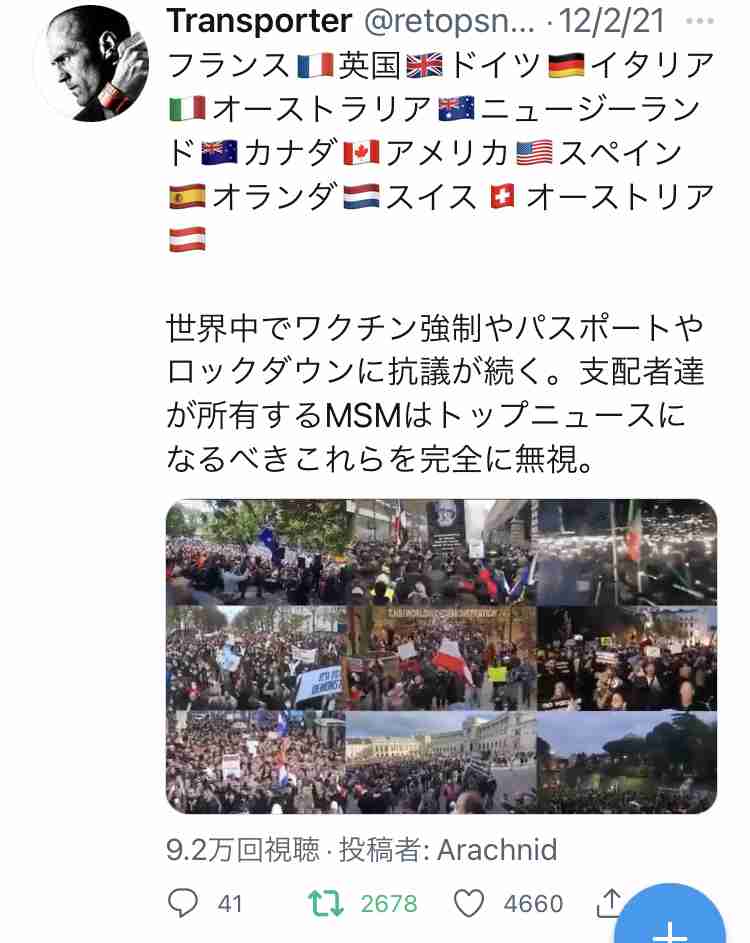Like the tweet with heart icon
This screenshot has height=943, width=750.
click(469, 903)
